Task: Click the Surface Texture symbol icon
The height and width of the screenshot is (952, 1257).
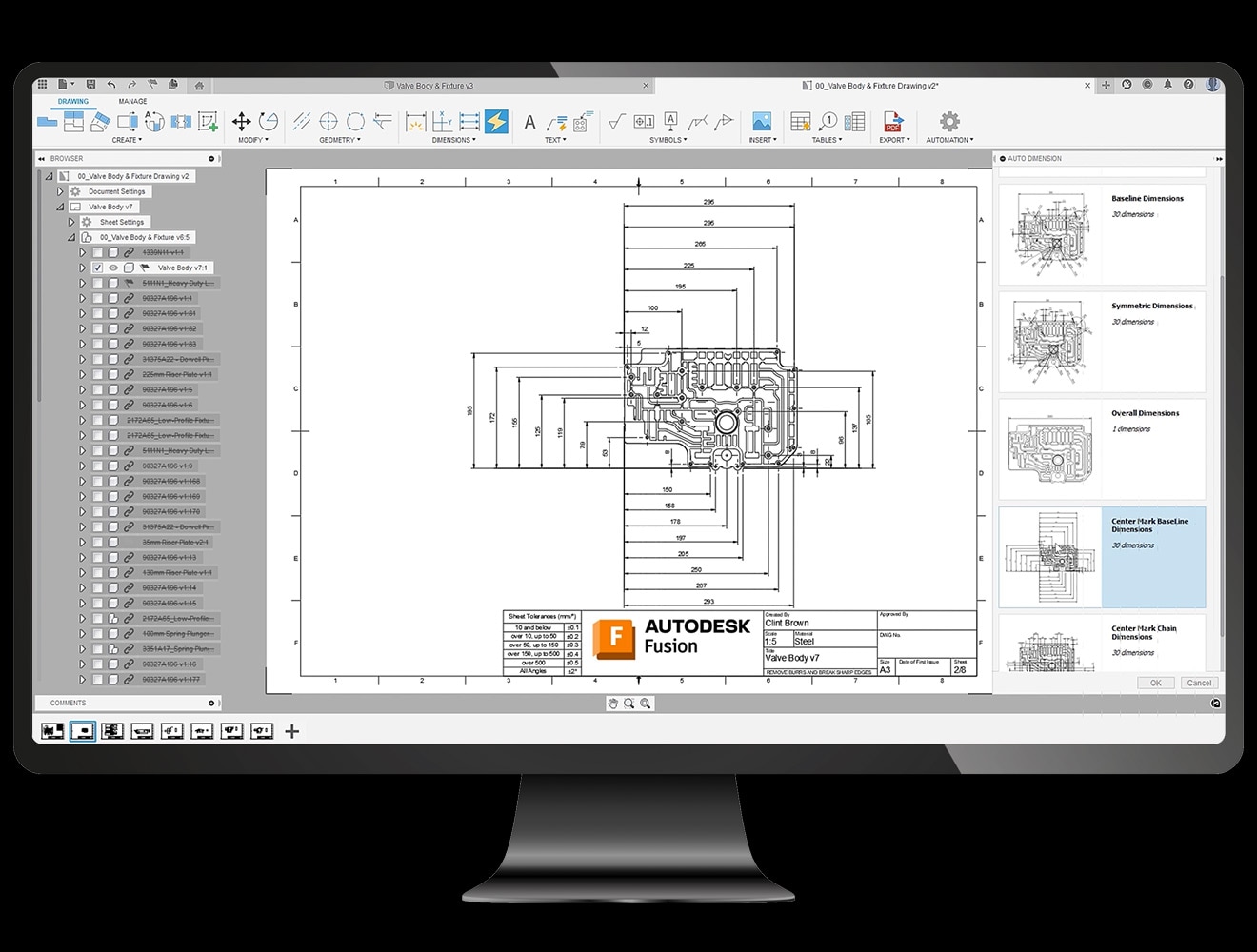Action: (616, 121)
